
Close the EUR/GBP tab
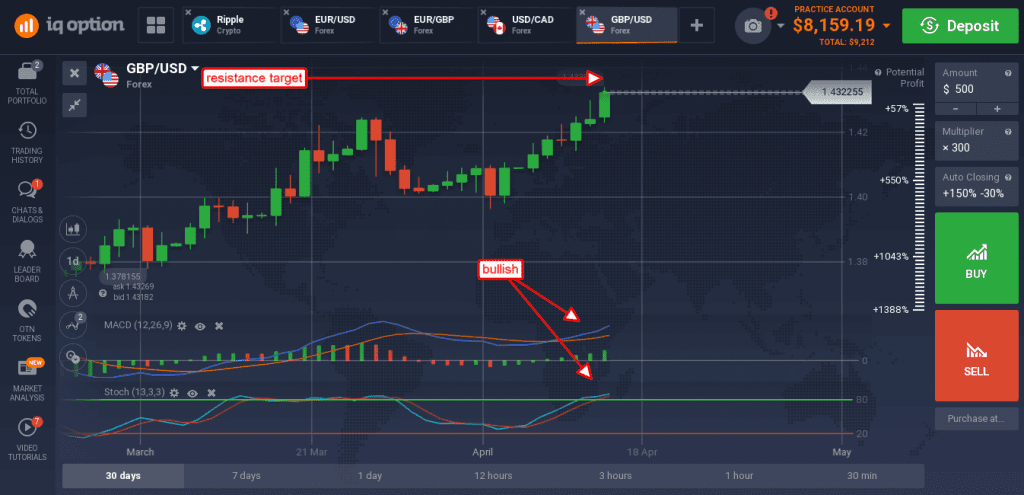[x=385, y=12]
